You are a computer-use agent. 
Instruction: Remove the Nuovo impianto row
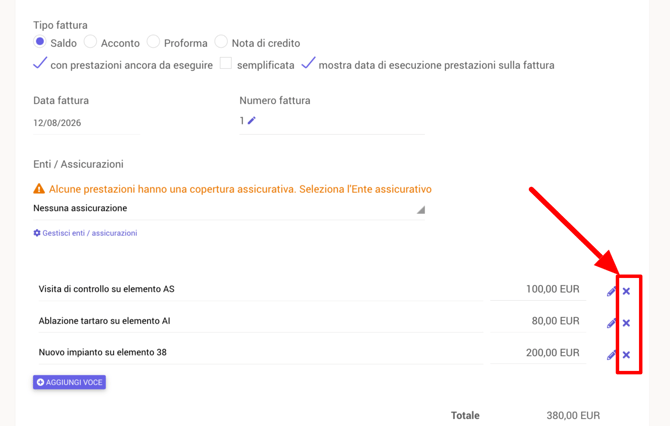(x=626, y=355)
